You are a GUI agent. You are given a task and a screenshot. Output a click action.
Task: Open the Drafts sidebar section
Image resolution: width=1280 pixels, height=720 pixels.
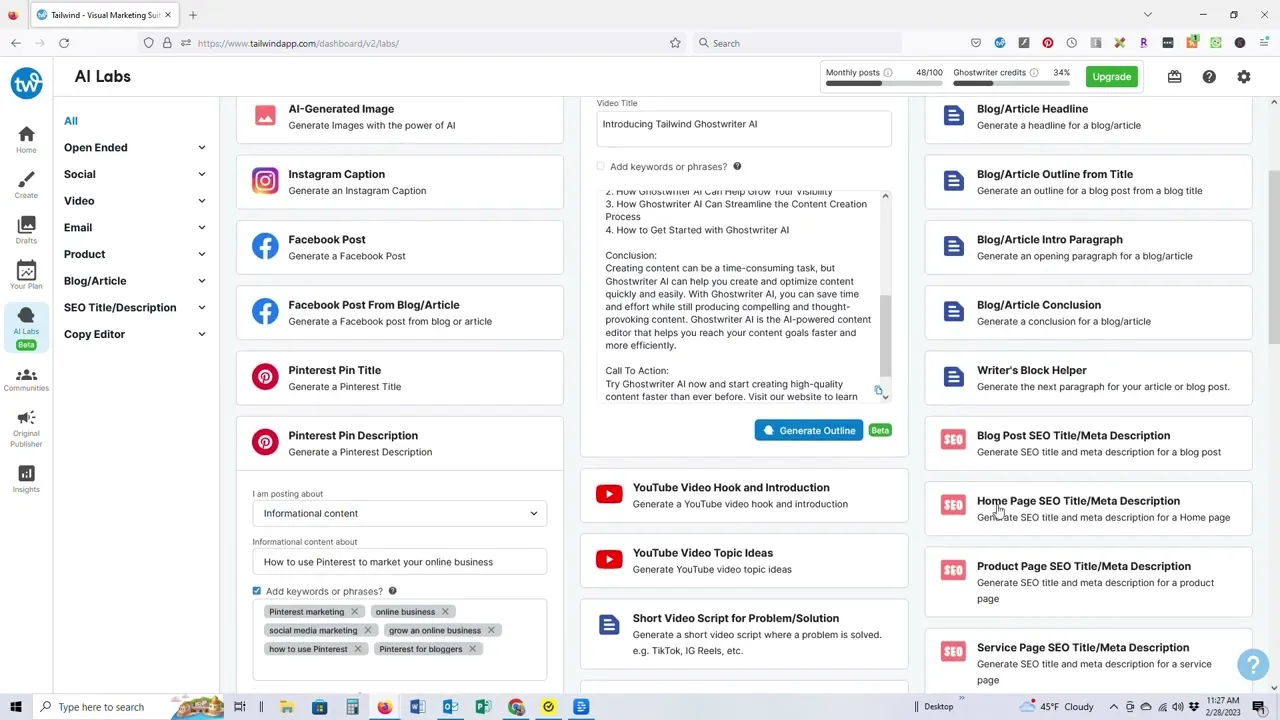pos(26,230)
